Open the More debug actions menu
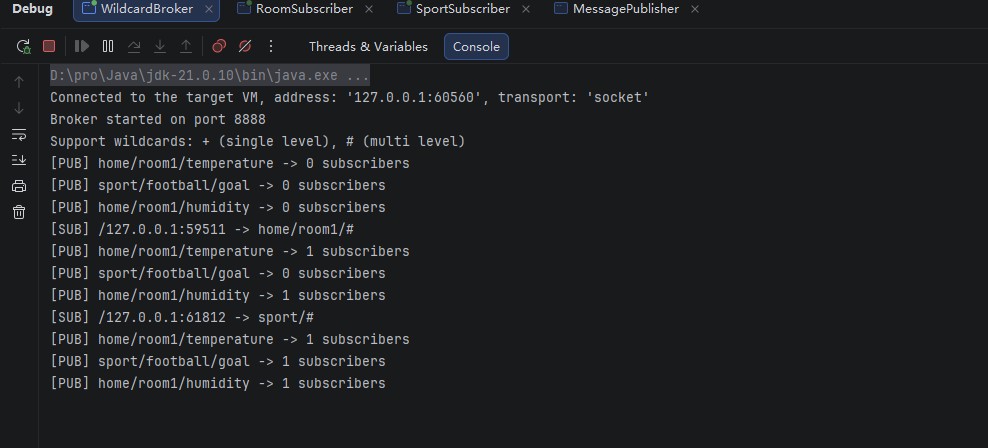 271,46
